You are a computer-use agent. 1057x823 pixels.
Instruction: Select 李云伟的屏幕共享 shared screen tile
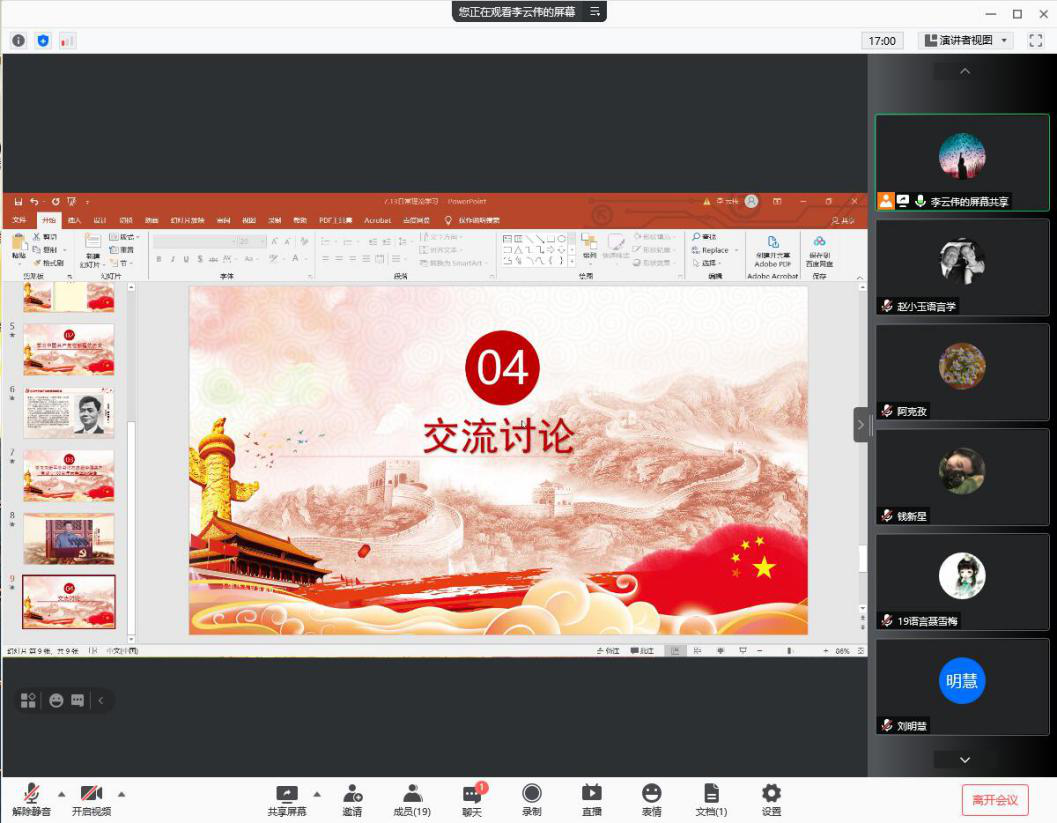coord(963,162)
